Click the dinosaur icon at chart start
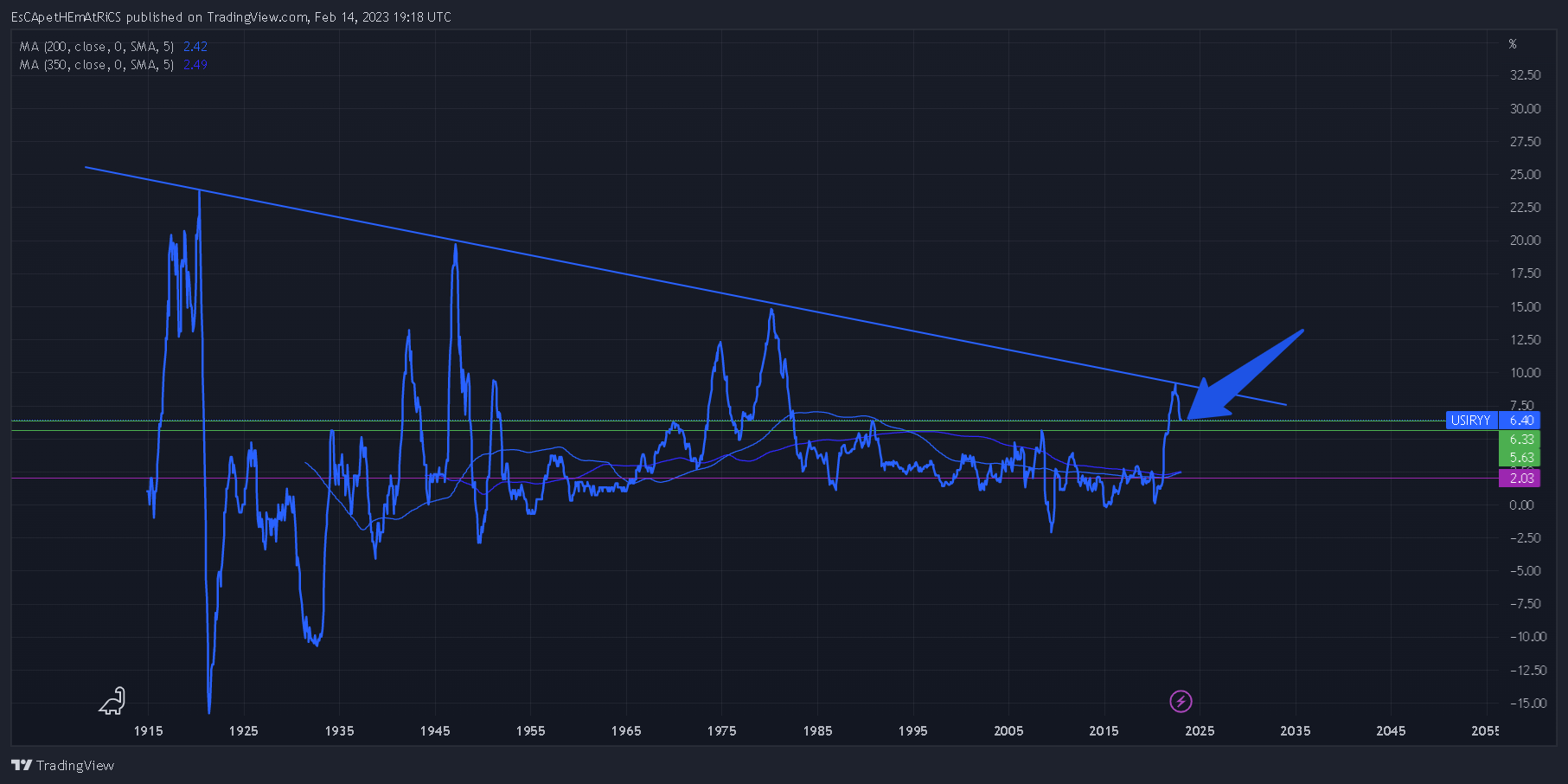 [112, 701]
